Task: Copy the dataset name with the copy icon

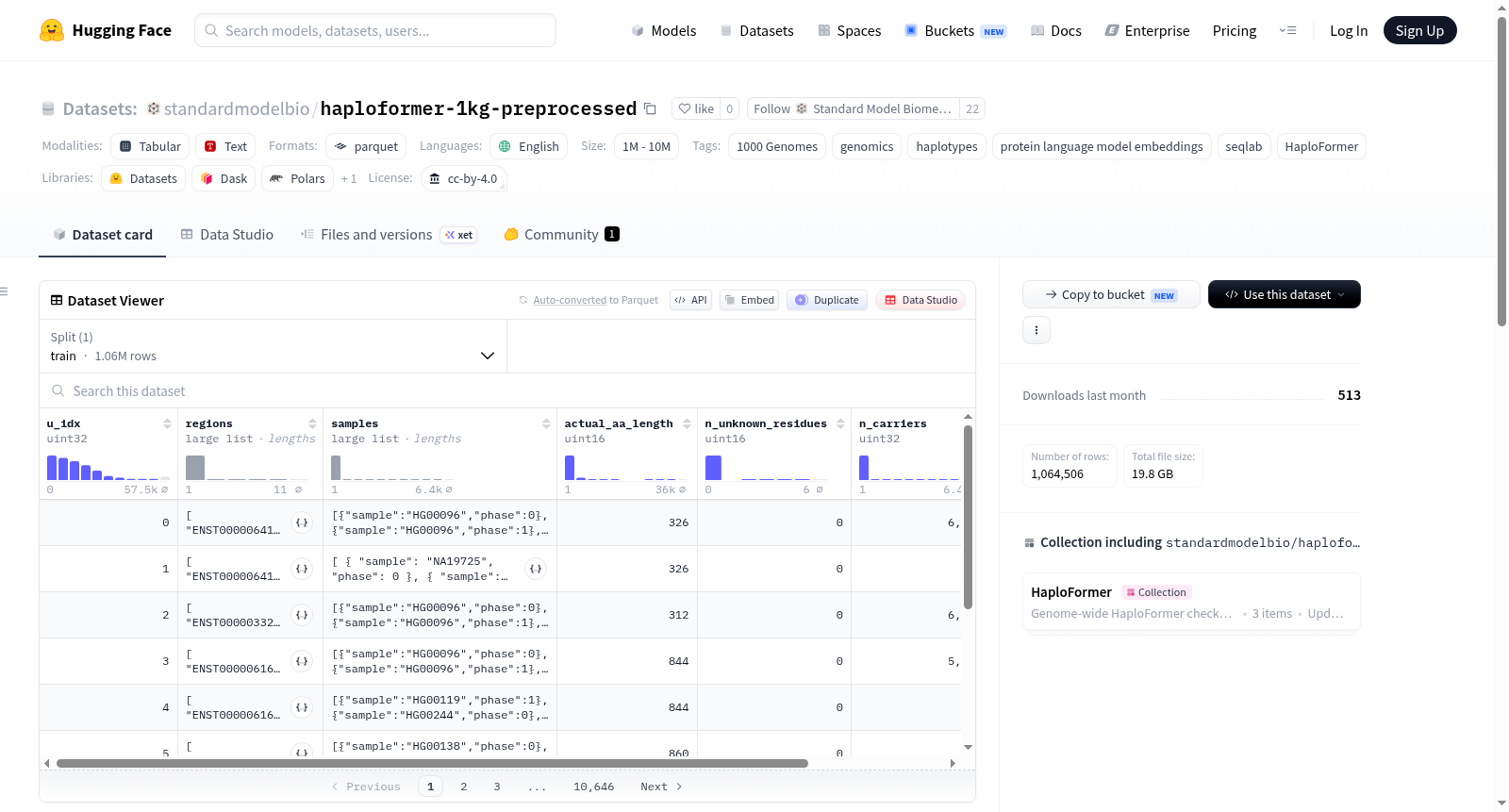Action: click(650, 108)
